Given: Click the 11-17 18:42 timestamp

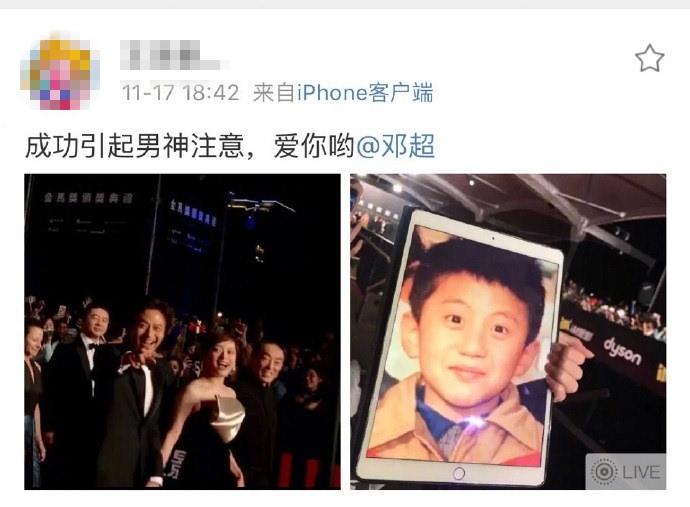Looking at the screenshot, I should click(180, 93).
